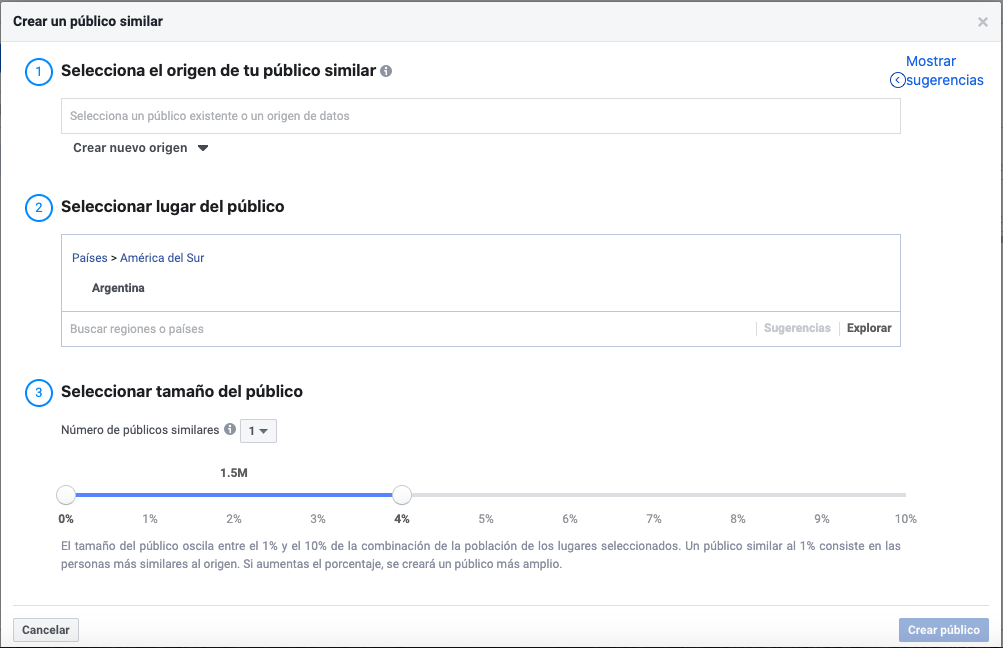Open the existing audience source selector
This screenshot has width=1003, height=648.
481,115
